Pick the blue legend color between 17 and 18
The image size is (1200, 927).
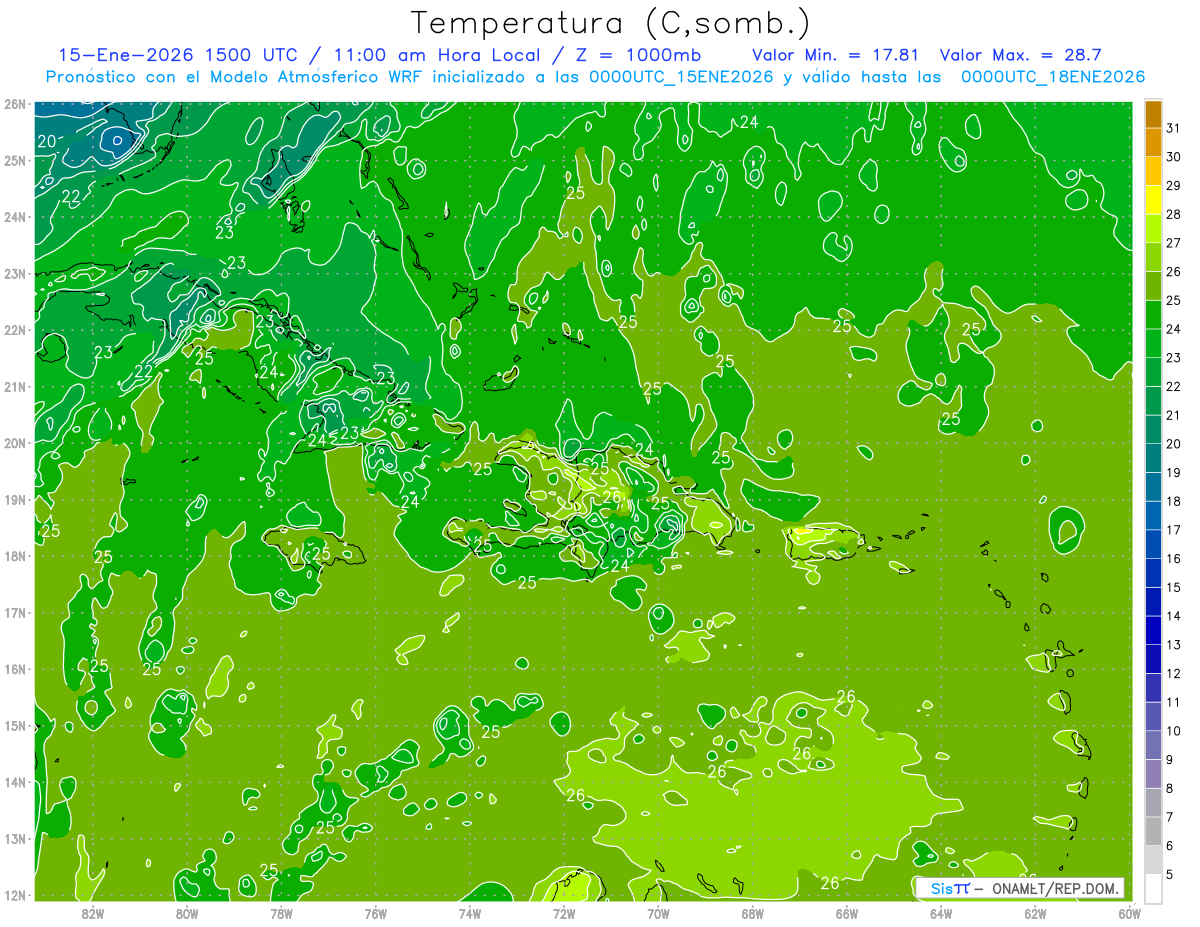[x=1153, y=515]
